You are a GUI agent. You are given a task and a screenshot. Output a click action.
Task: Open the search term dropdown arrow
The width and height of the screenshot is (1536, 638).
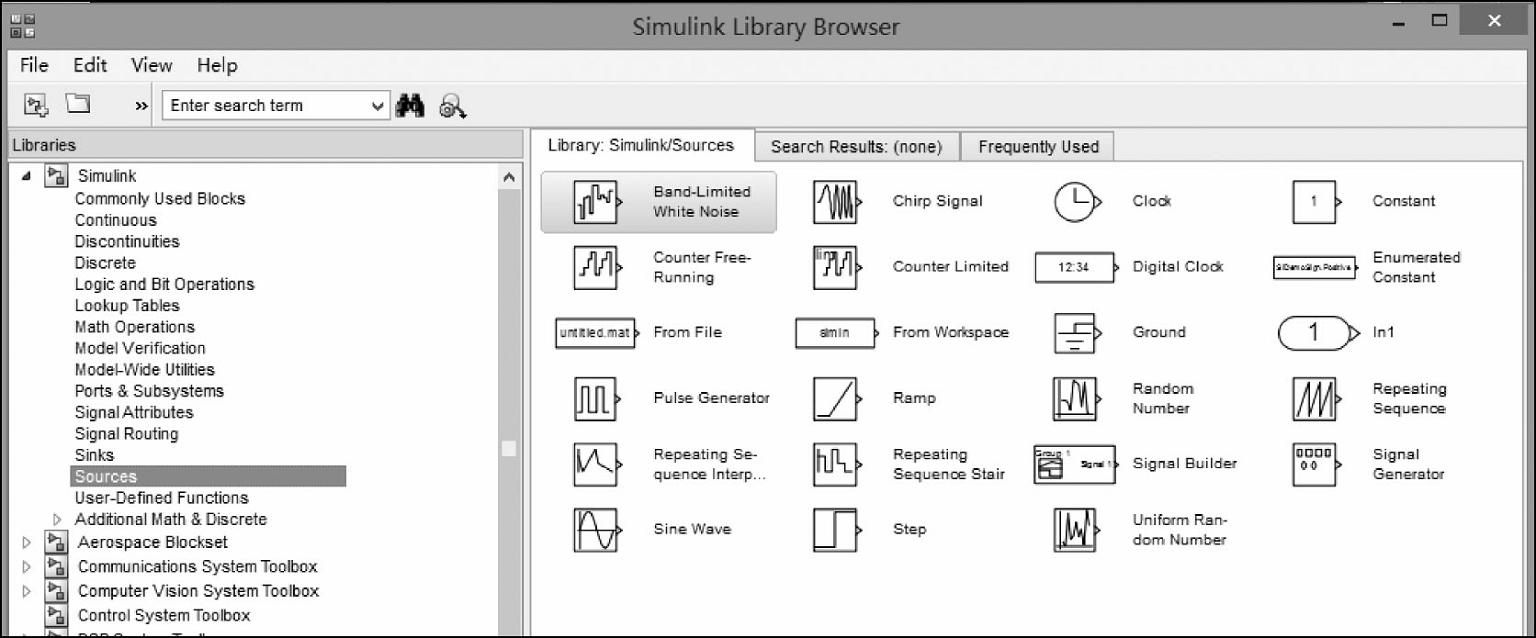(x=378, y=105)
